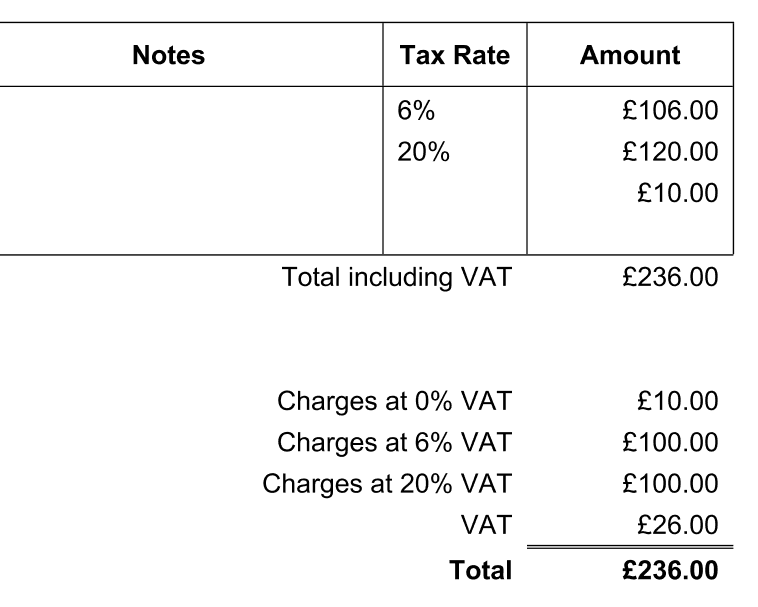Select the 6% tax rate cell
The image size is (758, 607).
coord(416,110)
